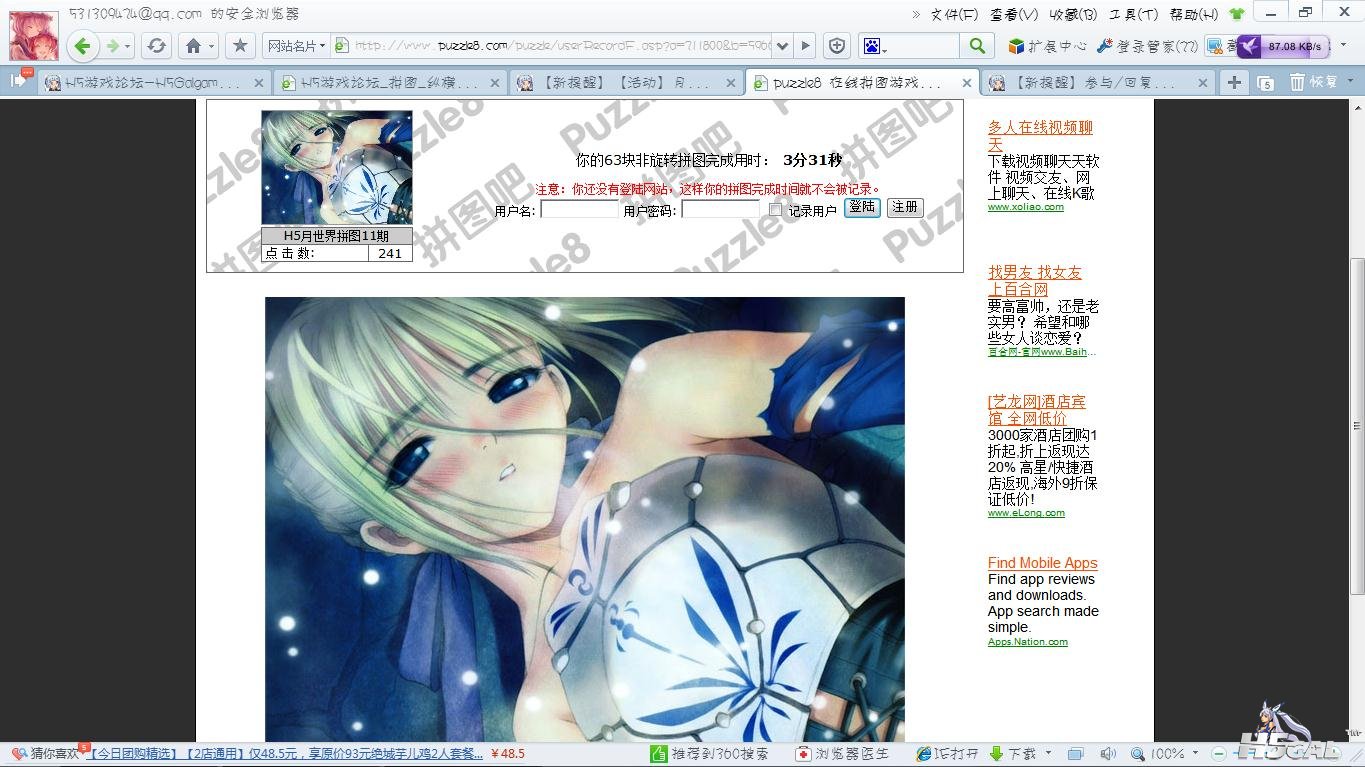Bookmark page with the star icon

pyautogui.click(x=240, y=45)
